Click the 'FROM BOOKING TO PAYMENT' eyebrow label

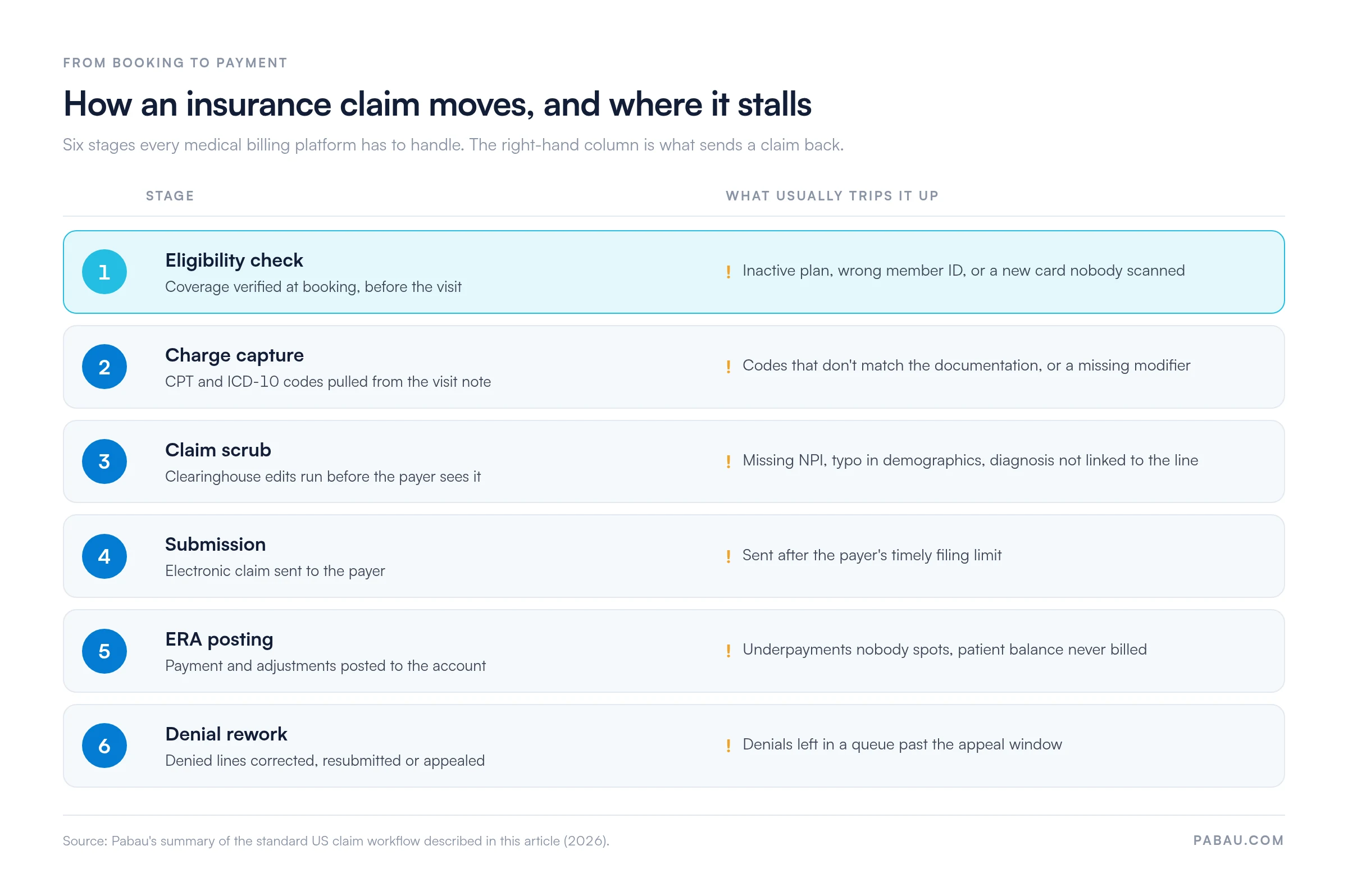[175, 63]
